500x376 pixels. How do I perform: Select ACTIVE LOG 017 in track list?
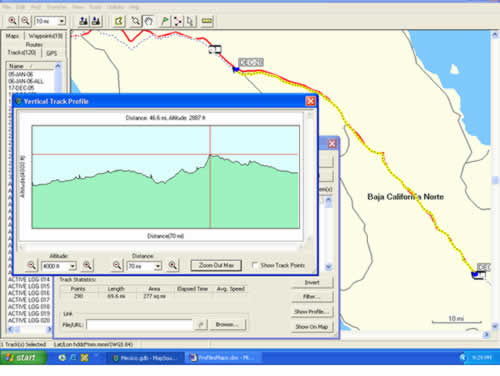[29, 300]
